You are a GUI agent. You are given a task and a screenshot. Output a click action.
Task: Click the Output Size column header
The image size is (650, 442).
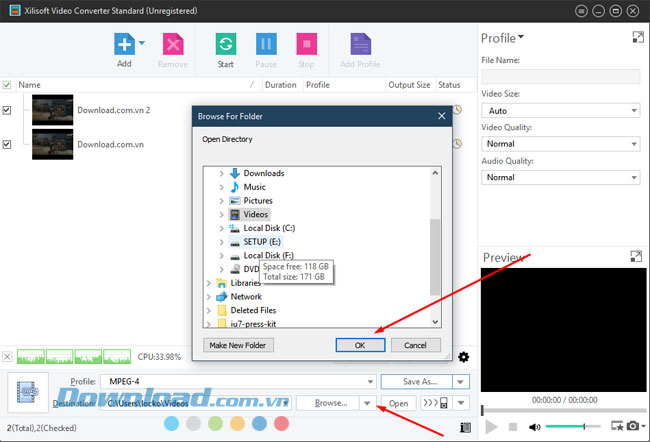[409, 85]
